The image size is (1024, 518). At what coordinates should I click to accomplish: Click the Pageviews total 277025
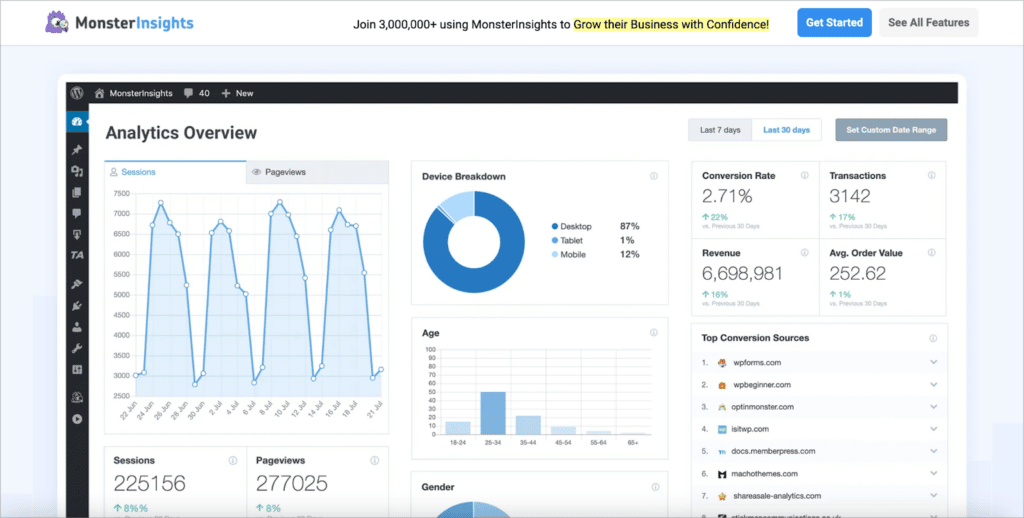coord(291,483)
